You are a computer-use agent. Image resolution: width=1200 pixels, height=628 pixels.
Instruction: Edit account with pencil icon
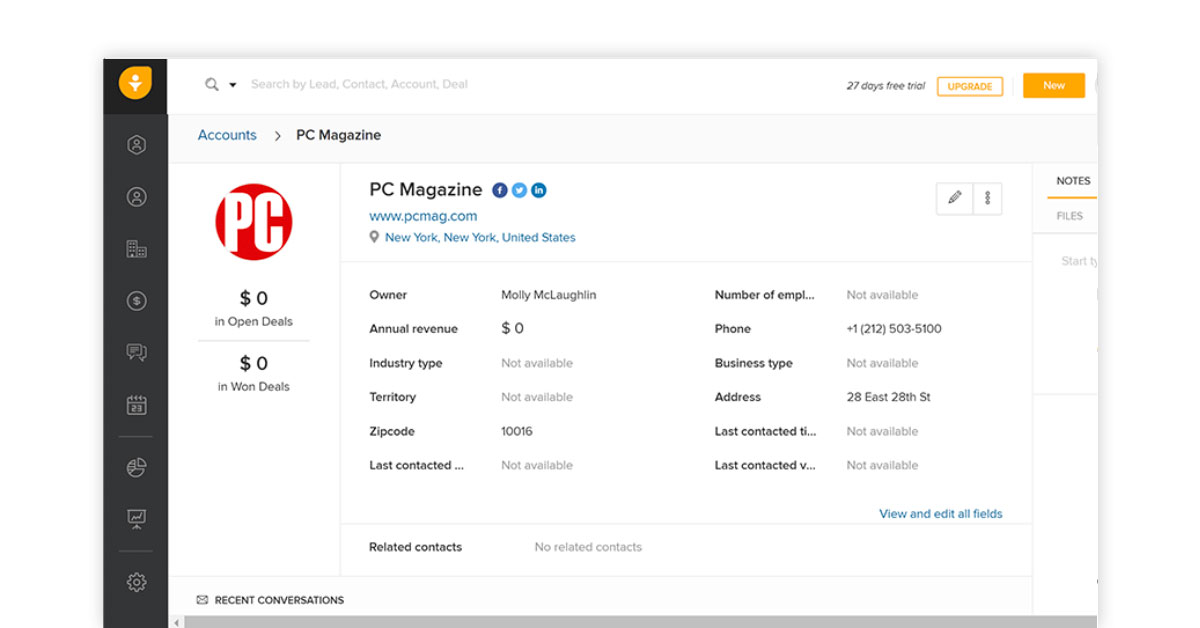pos(954,198)
